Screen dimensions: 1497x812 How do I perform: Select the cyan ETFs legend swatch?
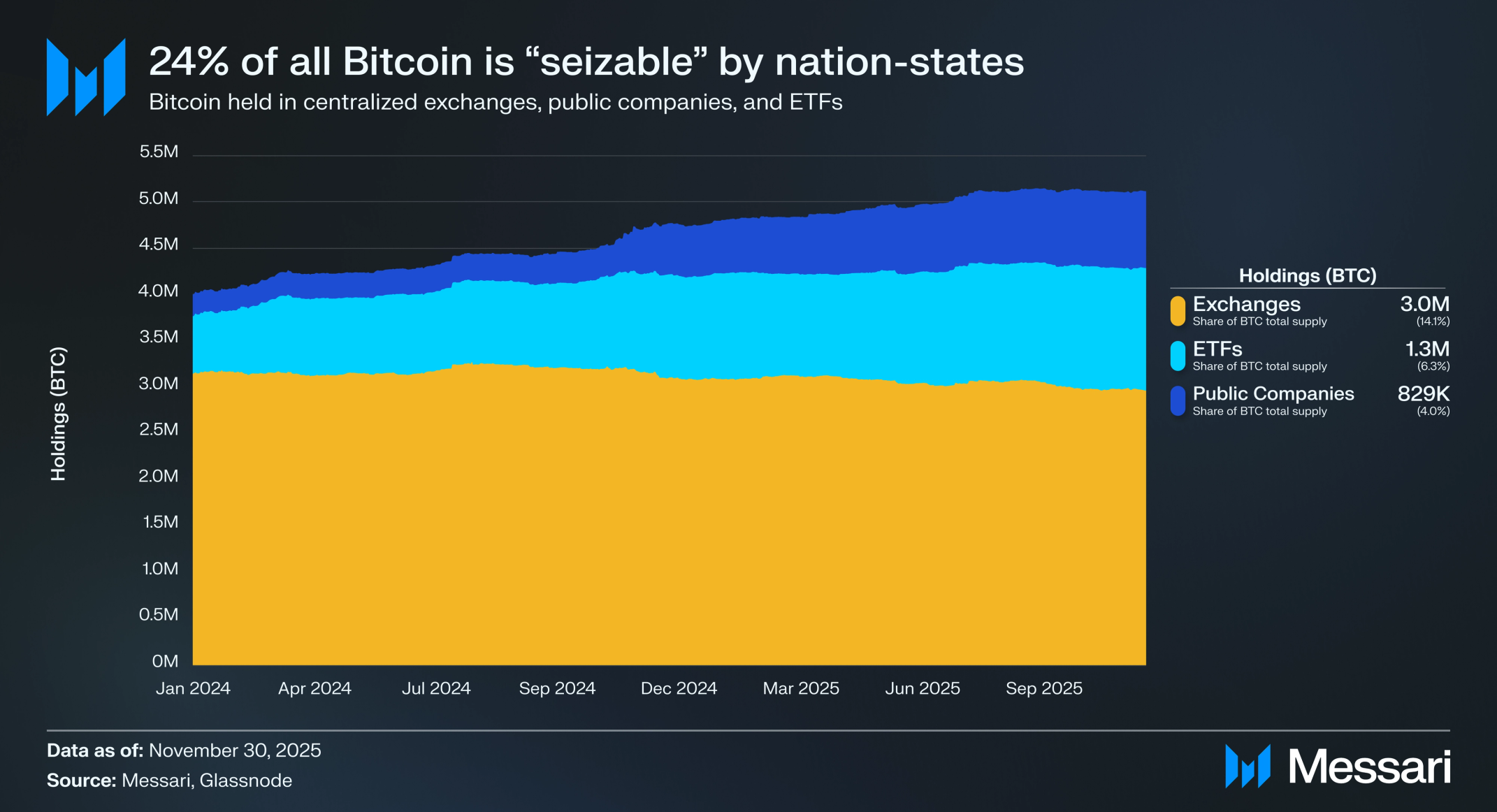point(1178,356)
